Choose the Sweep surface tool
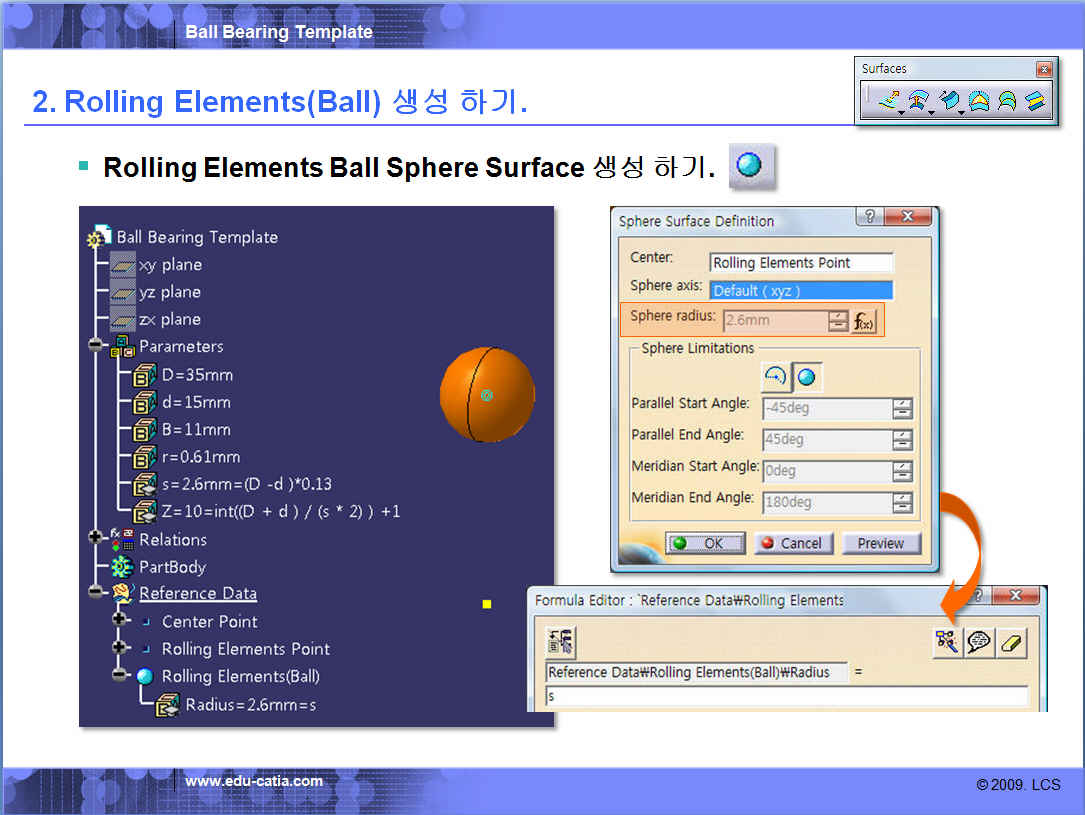 [949, 101]
